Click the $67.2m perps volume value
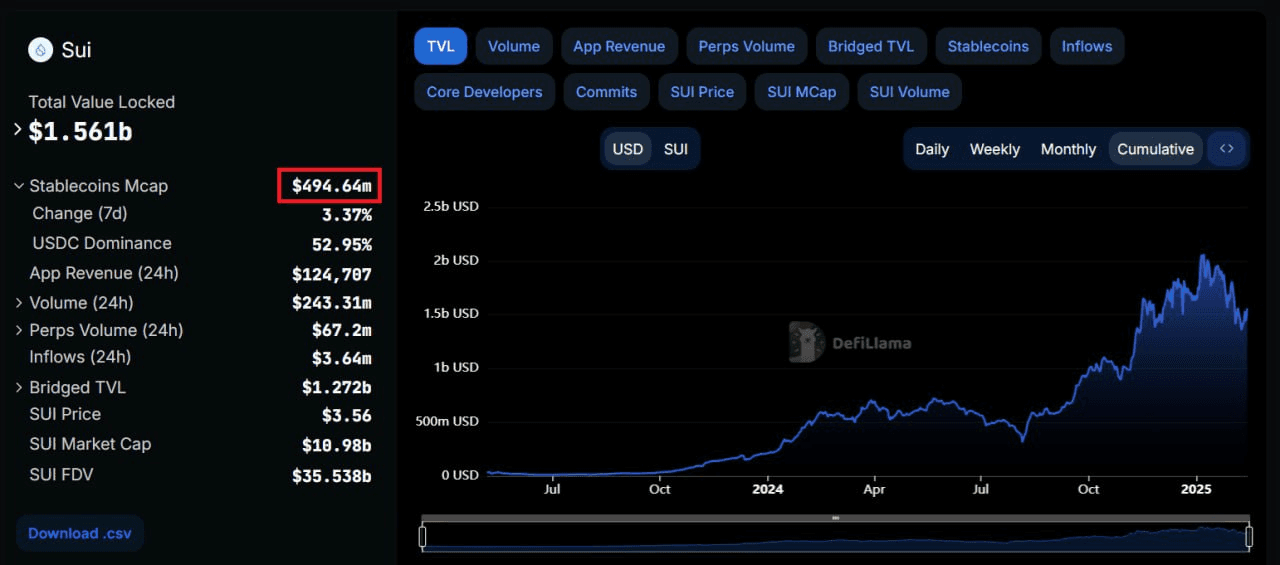The height and width of the screenshot is (565, 1280). pos(342,330)
